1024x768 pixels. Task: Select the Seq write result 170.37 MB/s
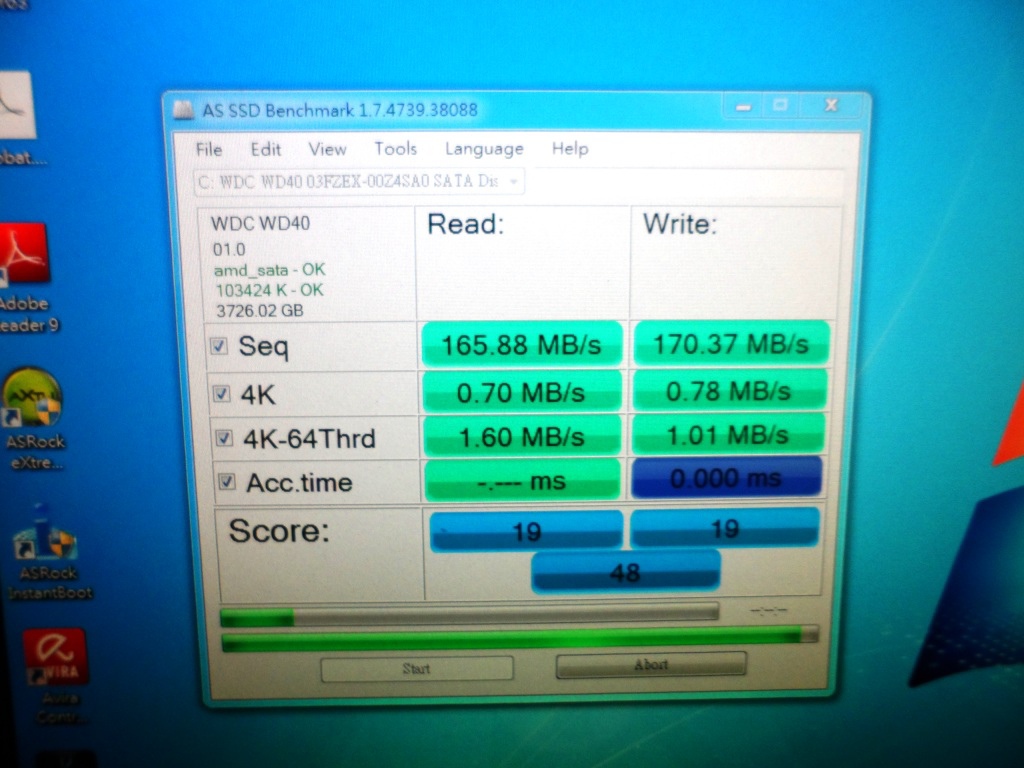point(731,343)
